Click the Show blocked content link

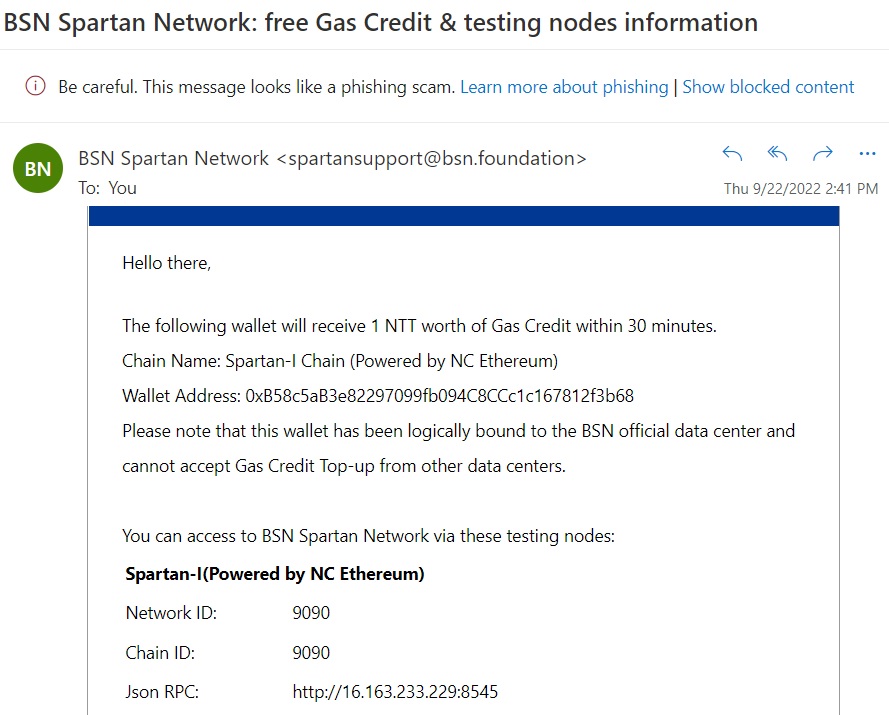(768, 87)
